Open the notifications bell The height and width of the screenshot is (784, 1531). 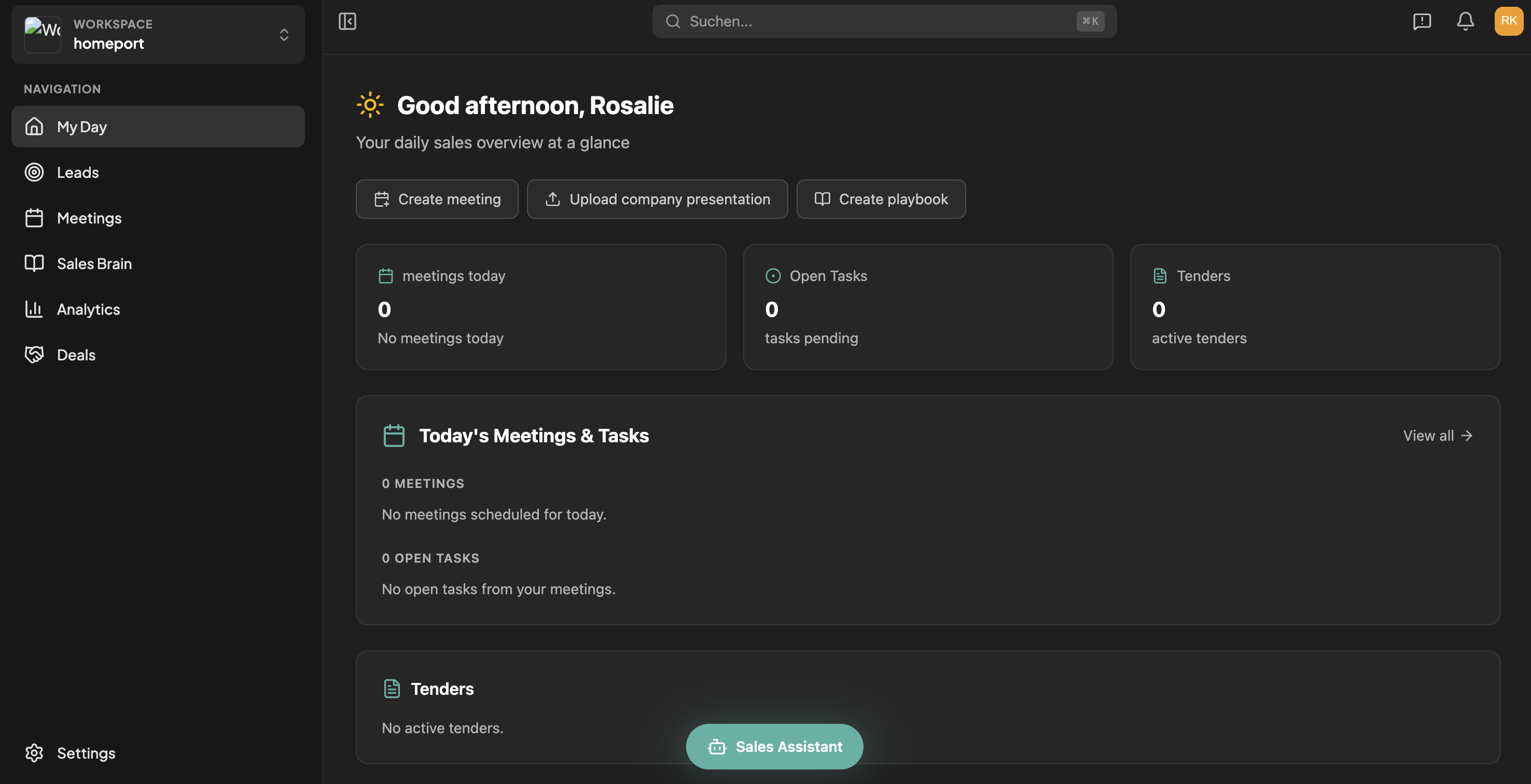pyautogui.click(x=1465, y=21)
